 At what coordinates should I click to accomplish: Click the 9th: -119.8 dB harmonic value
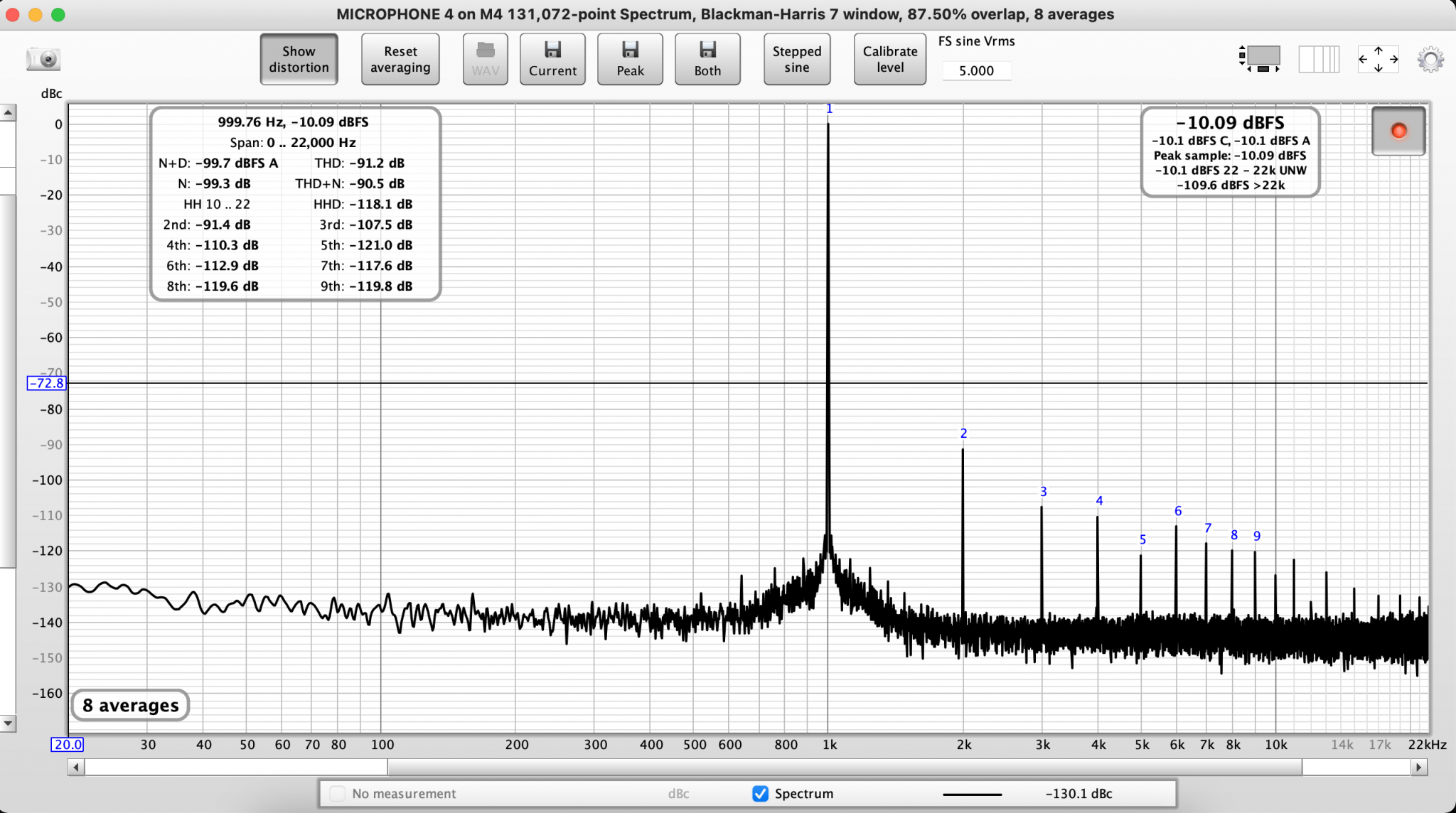366,286
